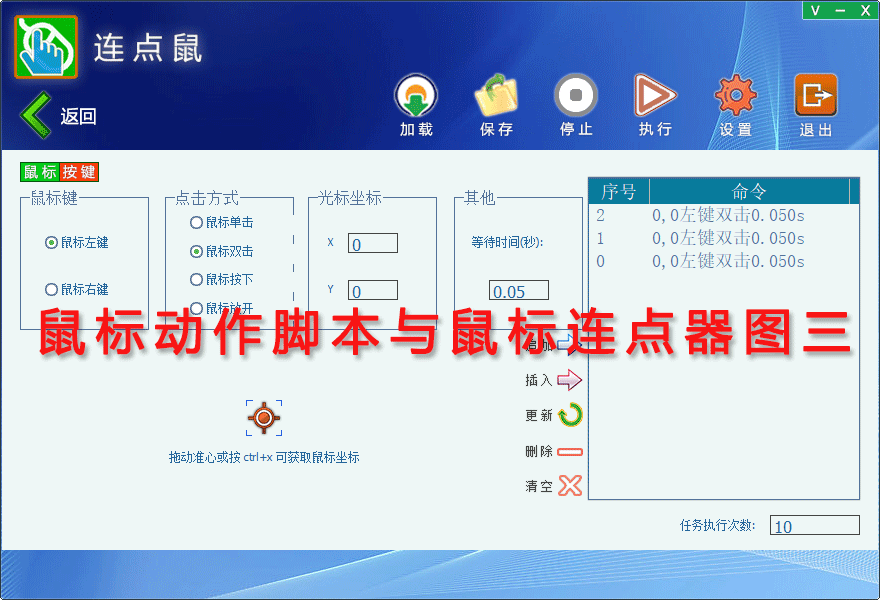Select command row with 序号 1
880x600 pixels.
click(x=723, y=239)
